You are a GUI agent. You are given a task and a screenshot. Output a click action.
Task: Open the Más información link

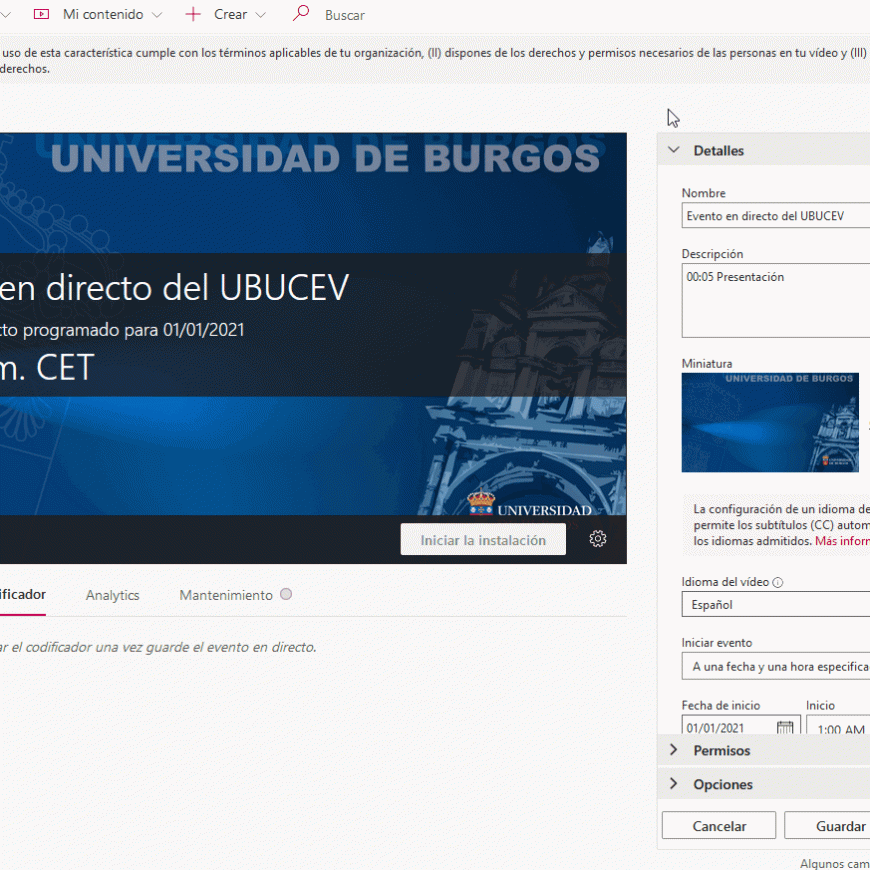pyautogui.click(x=842, y=541)
